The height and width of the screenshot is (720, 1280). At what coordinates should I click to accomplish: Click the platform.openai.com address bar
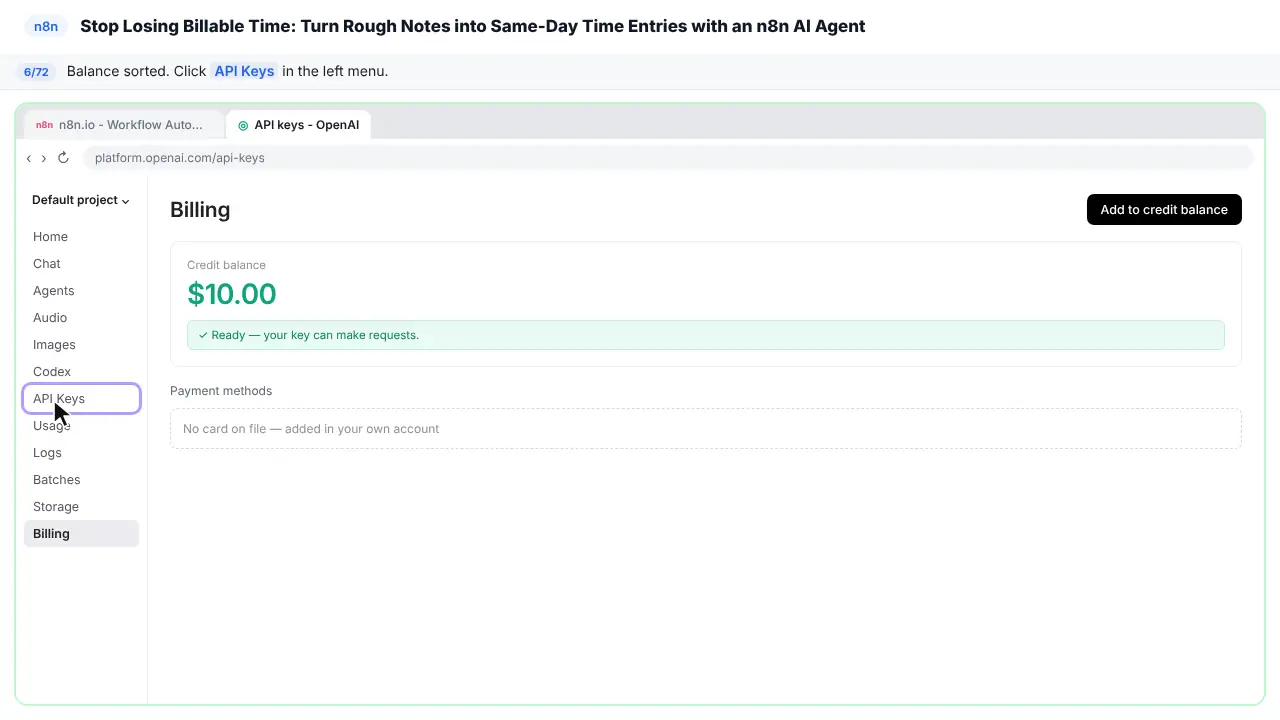668,158
